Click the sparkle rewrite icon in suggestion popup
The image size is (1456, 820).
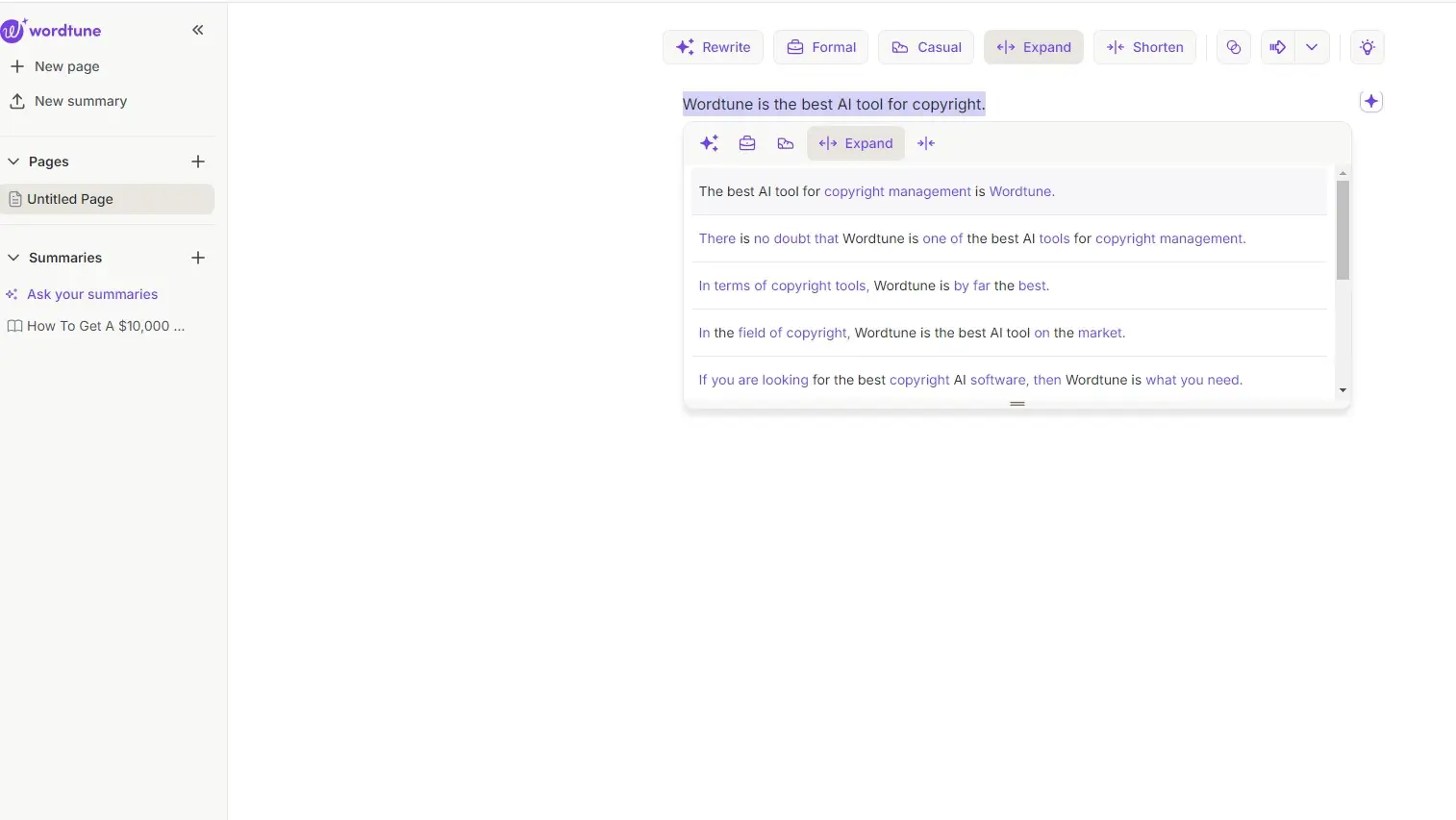tap(709, 143)
